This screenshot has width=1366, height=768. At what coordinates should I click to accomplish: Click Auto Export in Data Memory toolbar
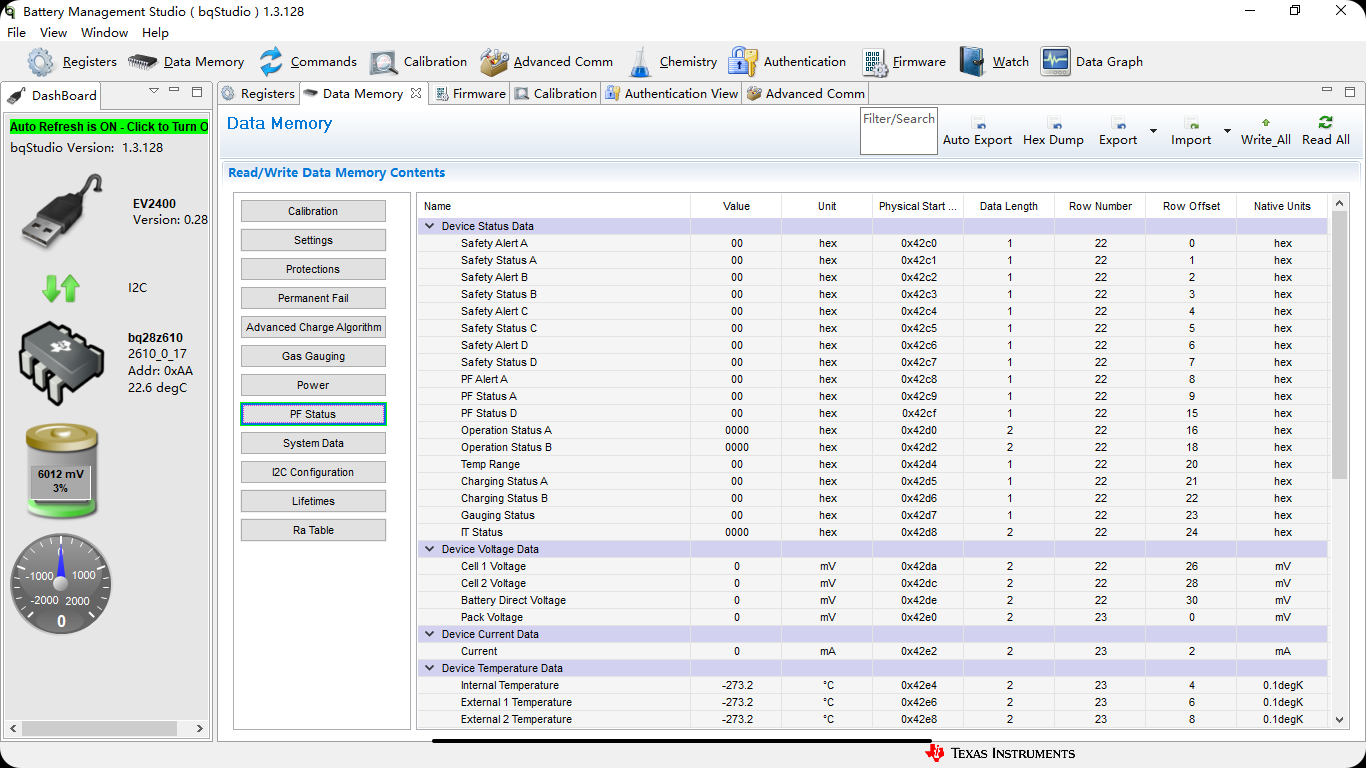(x=978, y=131)
